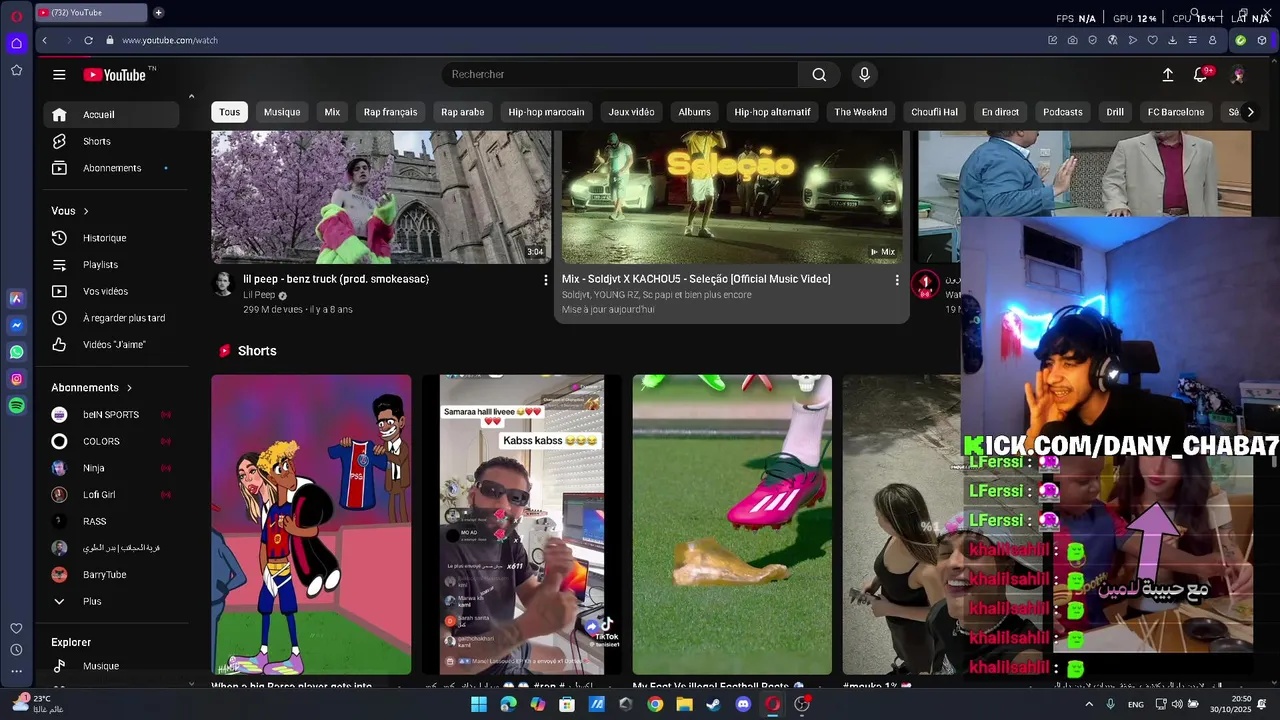Open Google Chrome from the taskbar

(655, 704)
